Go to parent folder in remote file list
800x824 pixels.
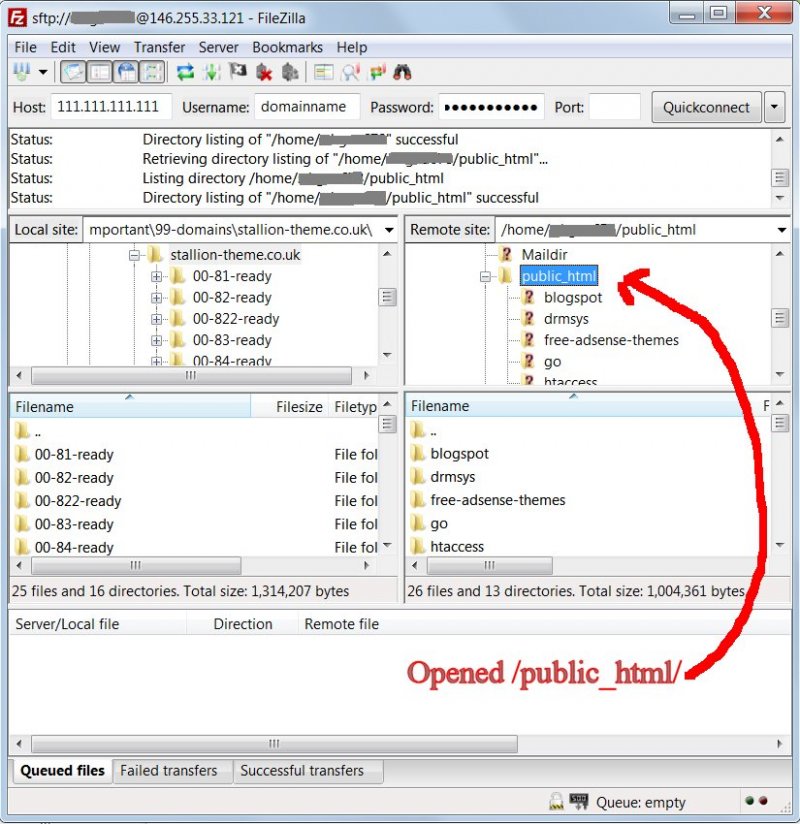pos(423,430)
